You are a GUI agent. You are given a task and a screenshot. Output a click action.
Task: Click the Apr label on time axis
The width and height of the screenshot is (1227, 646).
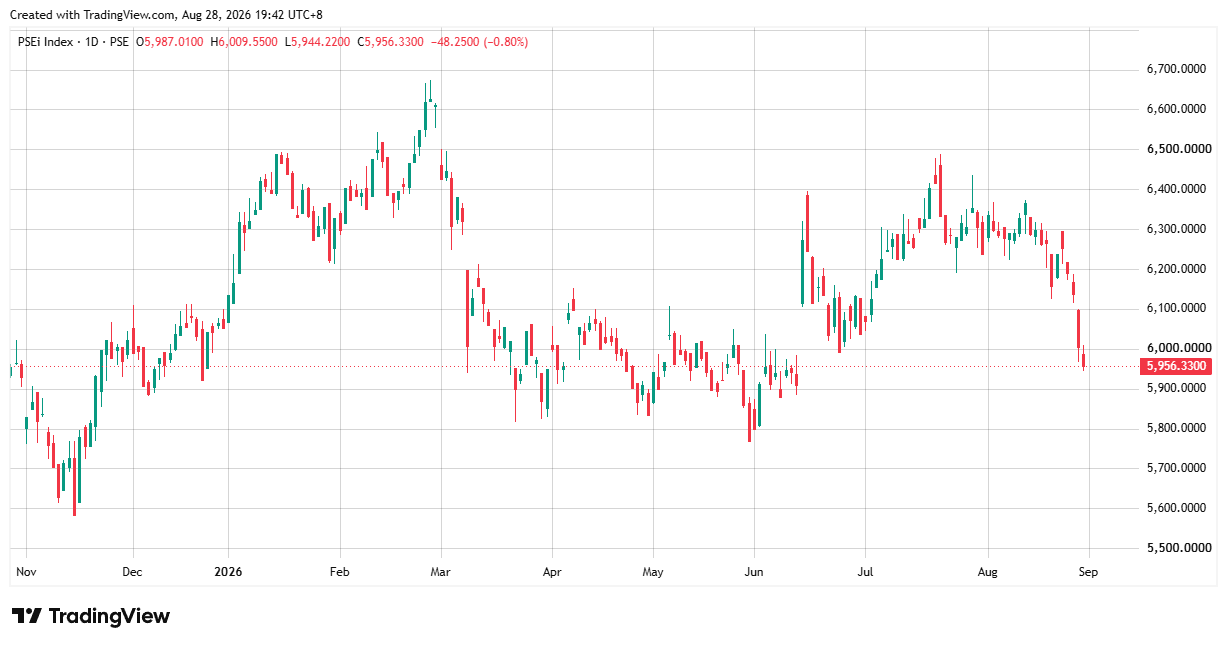(x=551, y=573)
